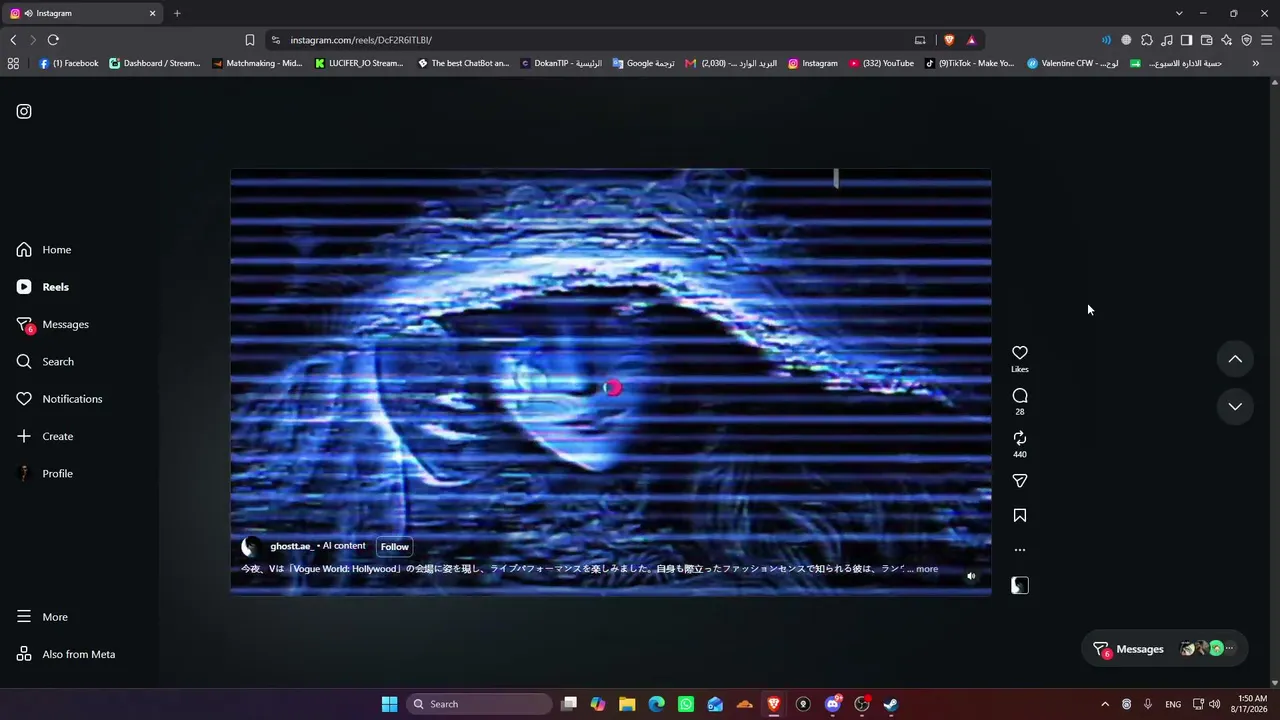Click the browser back arrow

[13, 40]
